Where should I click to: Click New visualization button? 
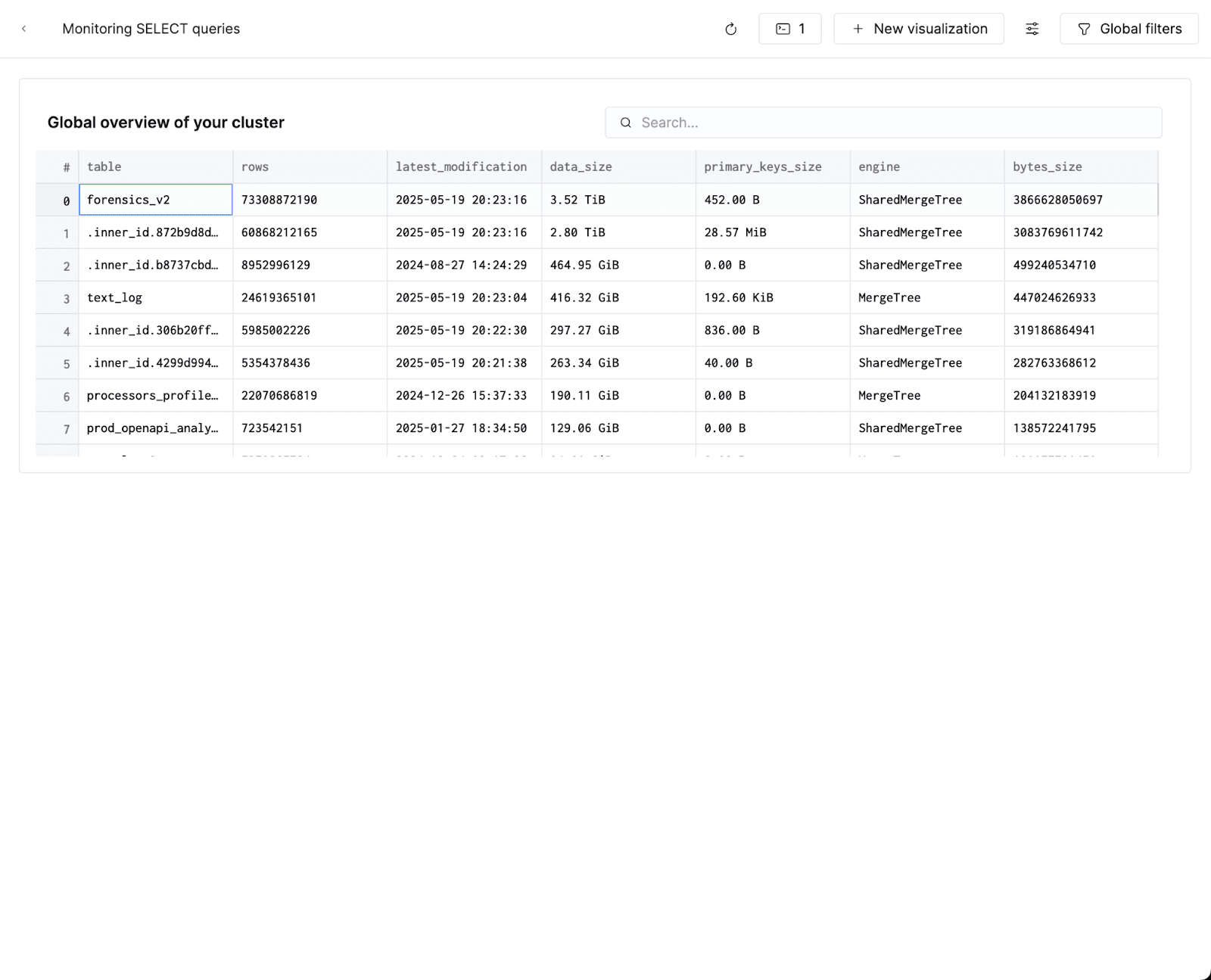tap(919, 29)
